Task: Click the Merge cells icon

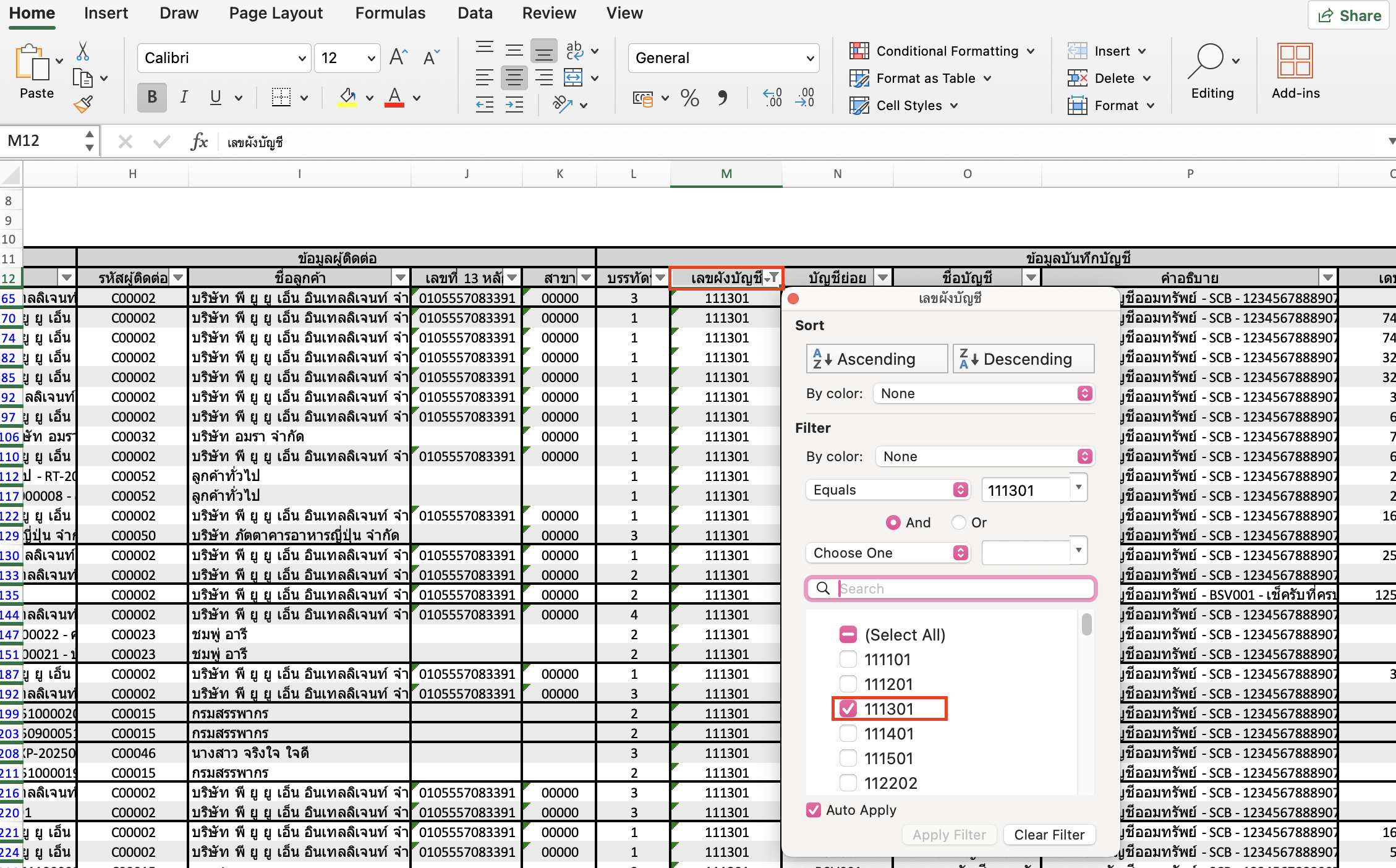Action: tap(573, 78)
